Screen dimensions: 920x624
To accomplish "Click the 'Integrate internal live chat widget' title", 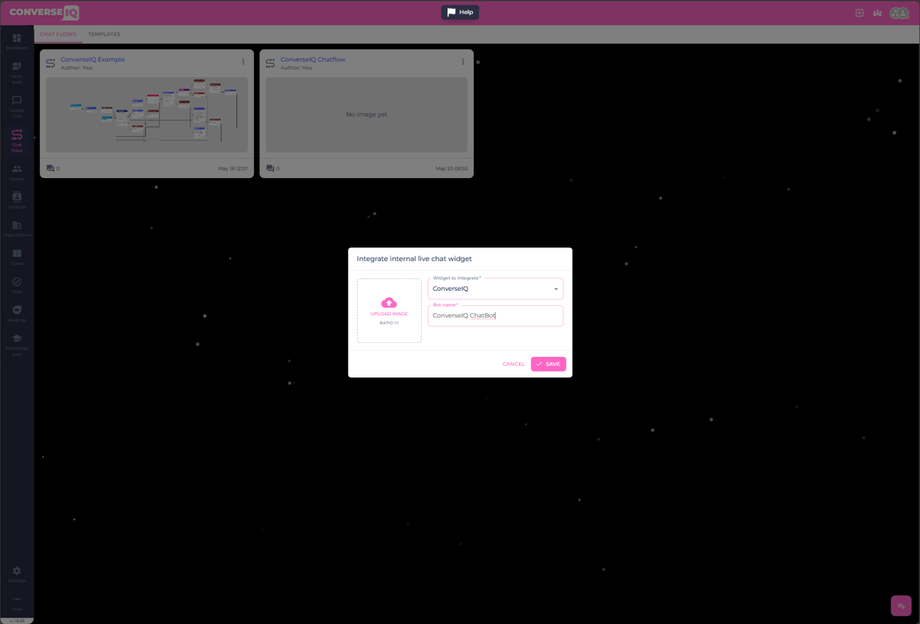I will point(414,259).
